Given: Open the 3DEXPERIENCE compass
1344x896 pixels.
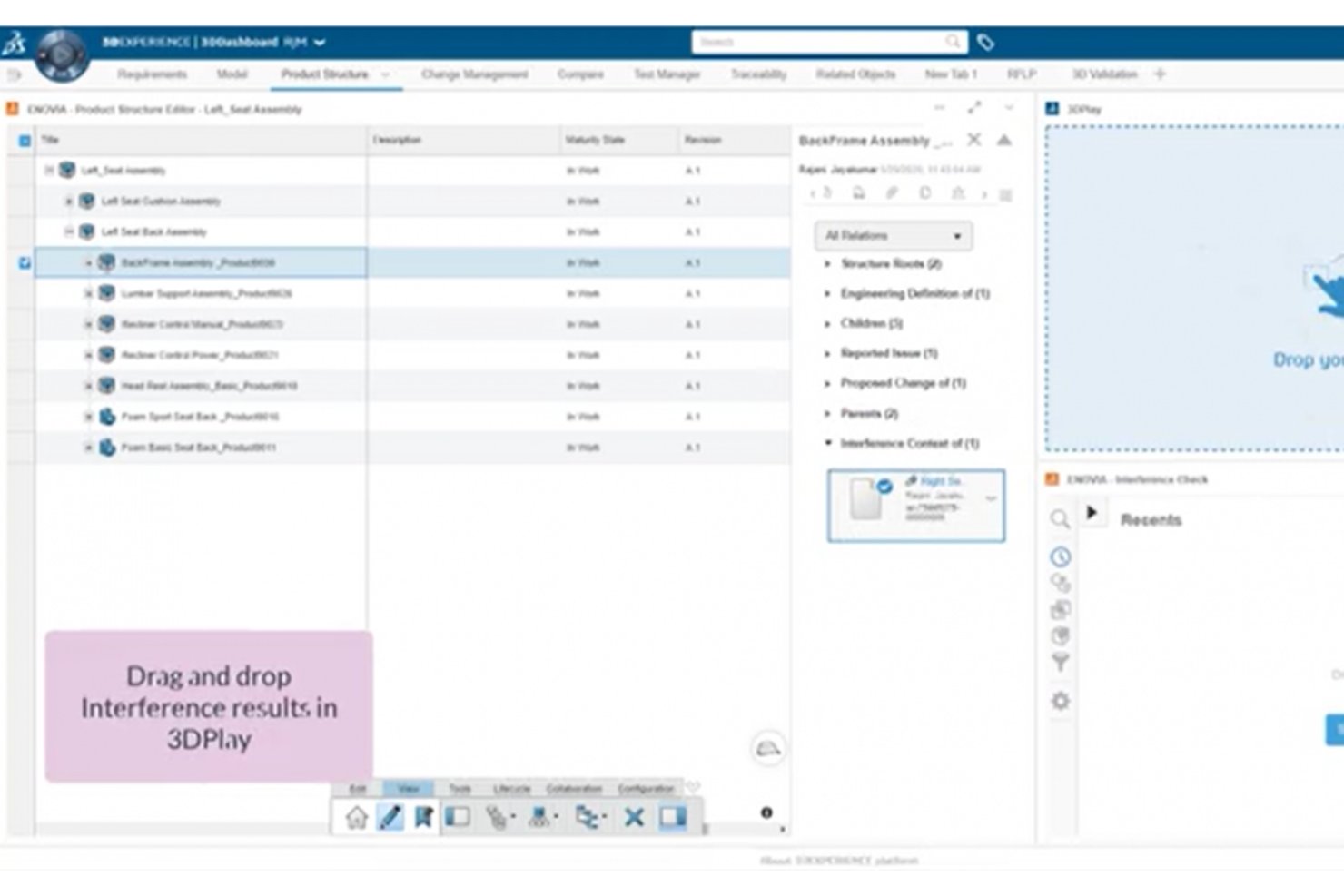Looking at the screenshot, I should tap(62, 54).
